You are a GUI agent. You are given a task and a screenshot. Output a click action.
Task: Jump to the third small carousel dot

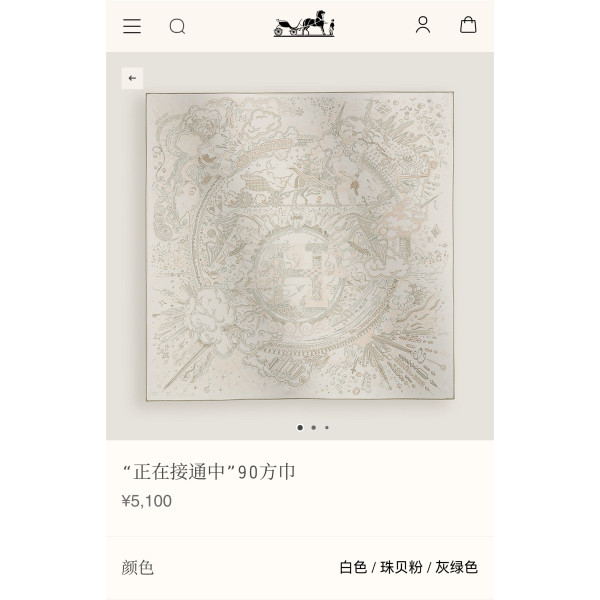(x=327, y=427)
